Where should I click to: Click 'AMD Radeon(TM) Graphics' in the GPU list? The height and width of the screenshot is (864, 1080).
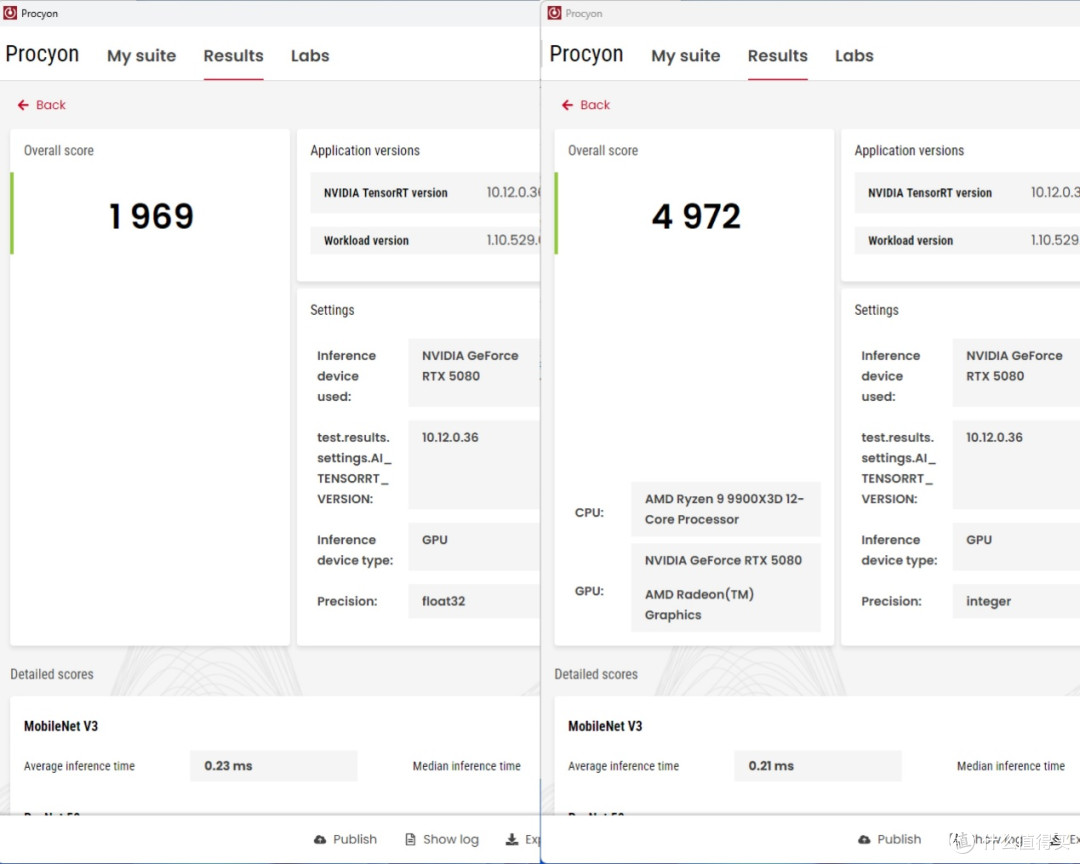click(699, 604)
